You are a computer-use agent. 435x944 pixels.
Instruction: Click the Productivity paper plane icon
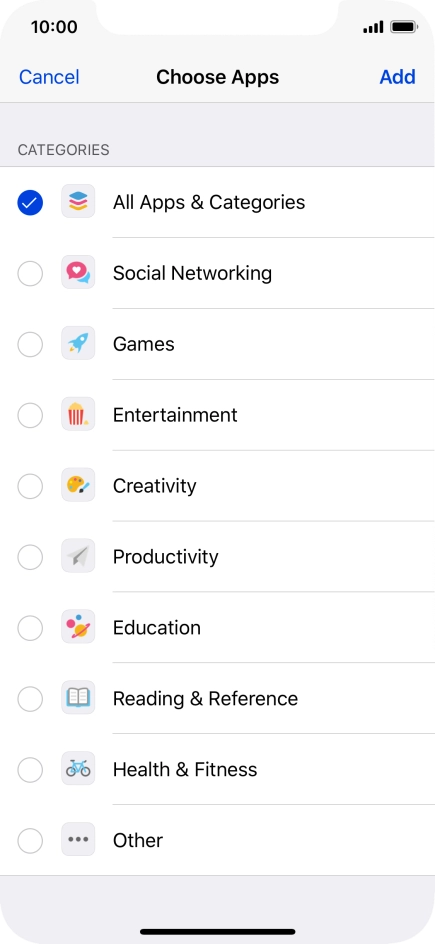[78, 556]
